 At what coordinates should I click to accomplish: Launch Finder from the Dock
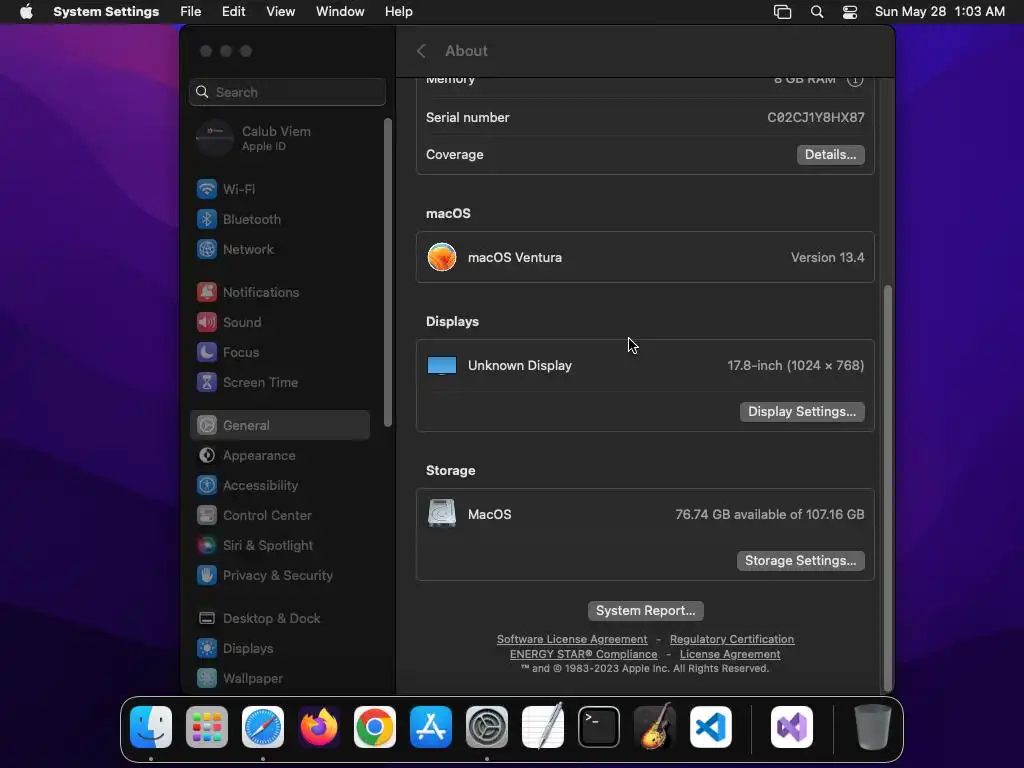(151, 727)
